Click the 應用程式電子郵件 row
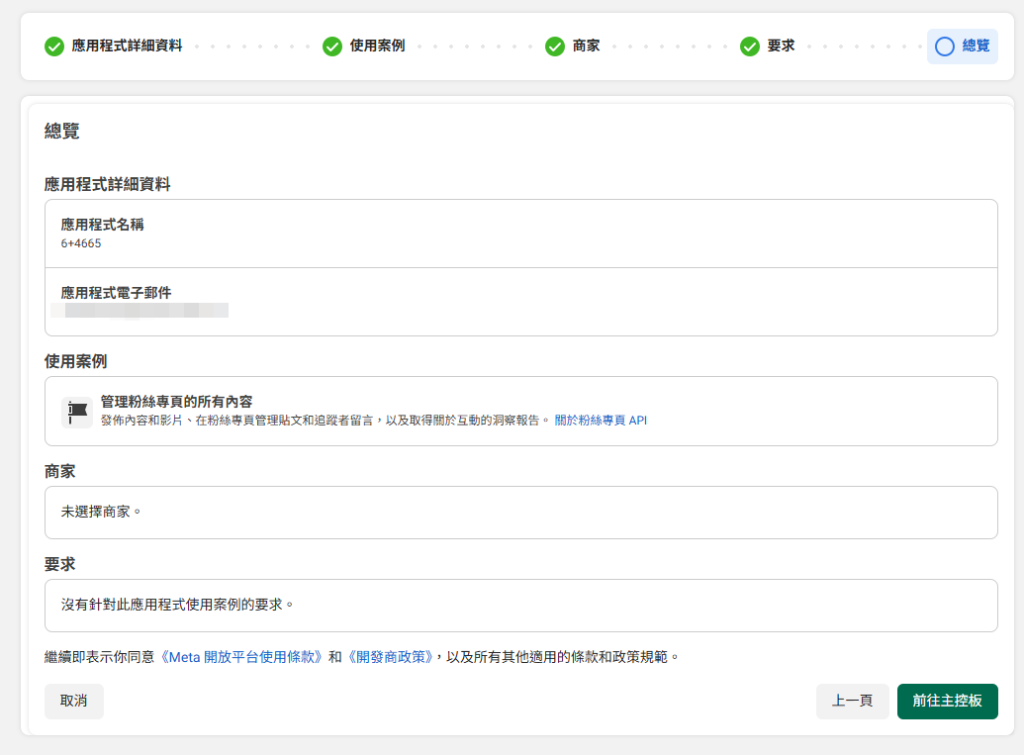1024x755 pixels. pos(521,301)
